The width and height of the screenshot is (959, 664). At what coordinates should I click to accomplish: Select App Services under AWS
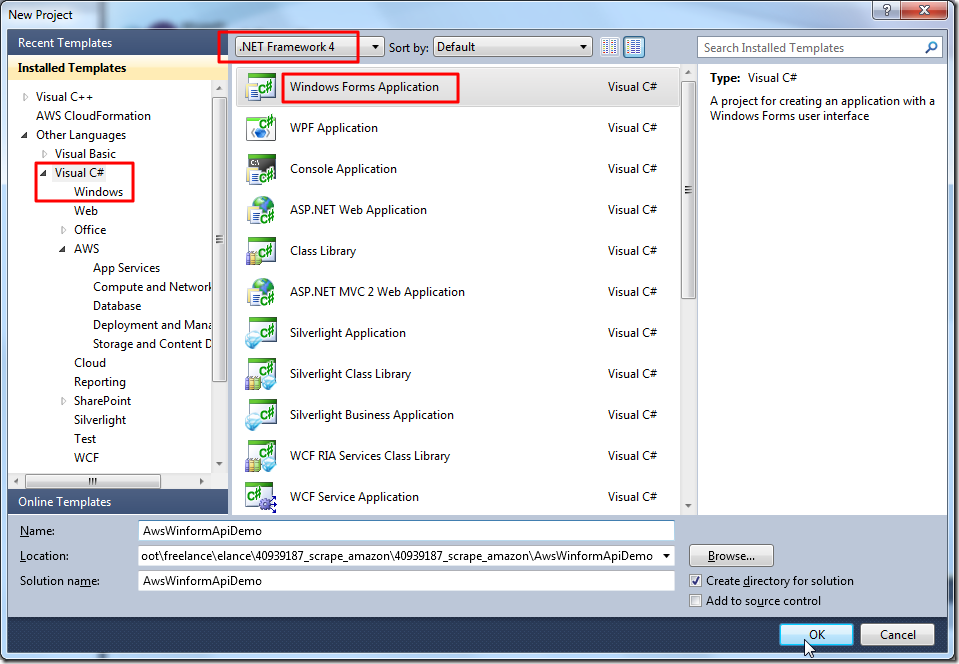126,268
